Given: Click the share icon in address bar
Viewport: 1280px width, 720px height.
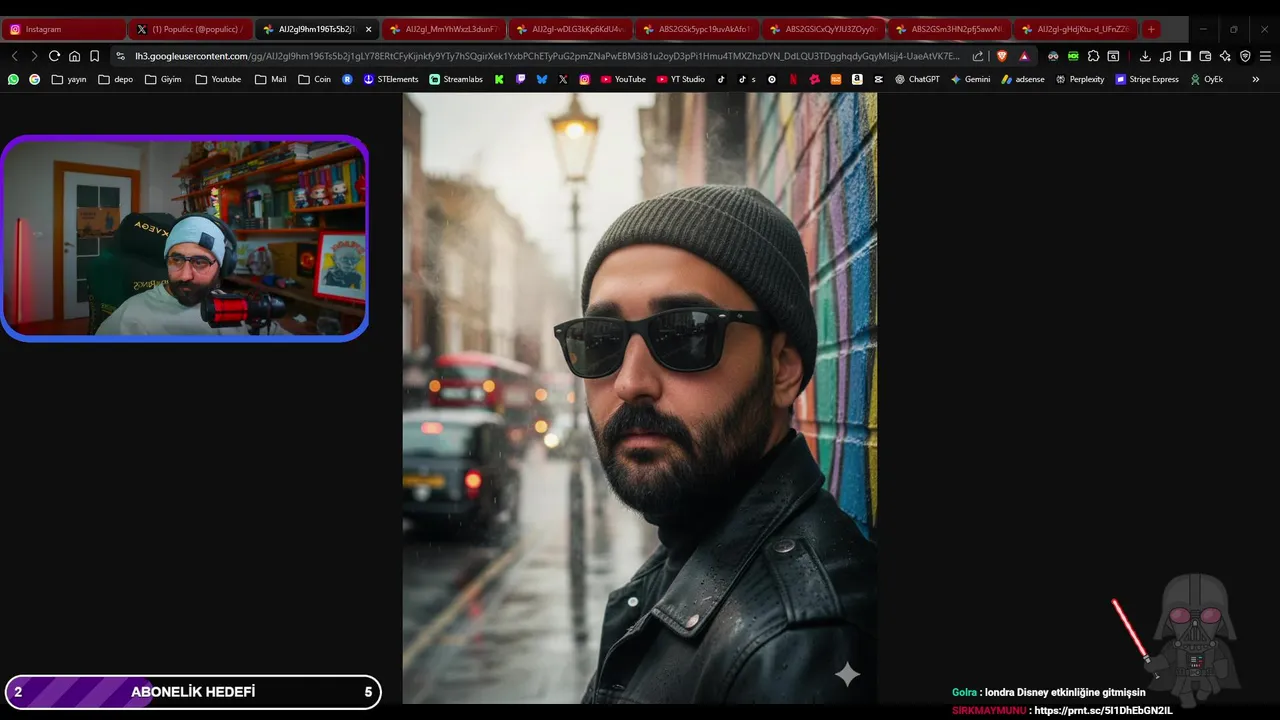Looking at the screenshot, I should (x=977, y=56).
